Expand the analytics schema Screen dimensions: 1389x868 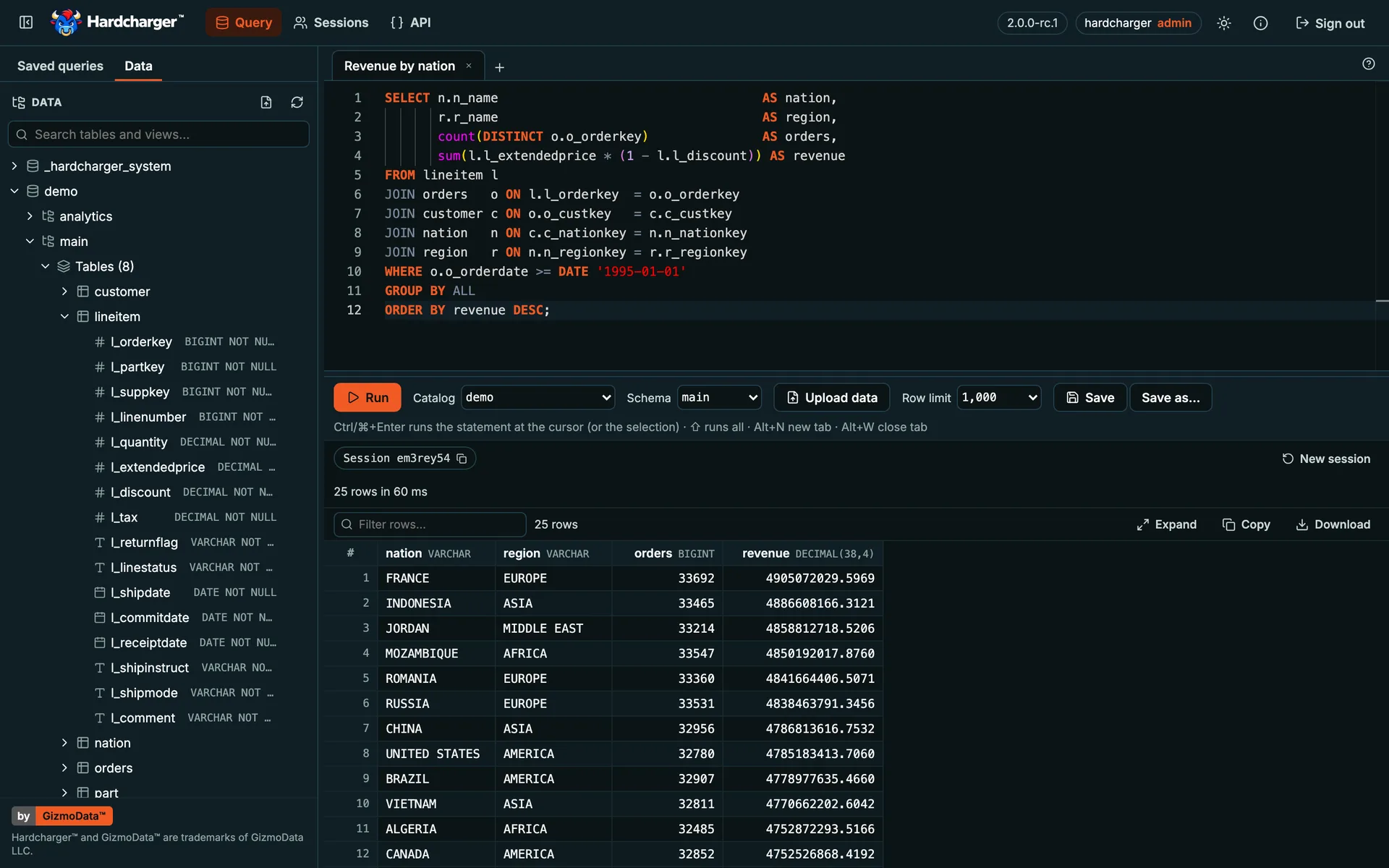tap(30, 216)
